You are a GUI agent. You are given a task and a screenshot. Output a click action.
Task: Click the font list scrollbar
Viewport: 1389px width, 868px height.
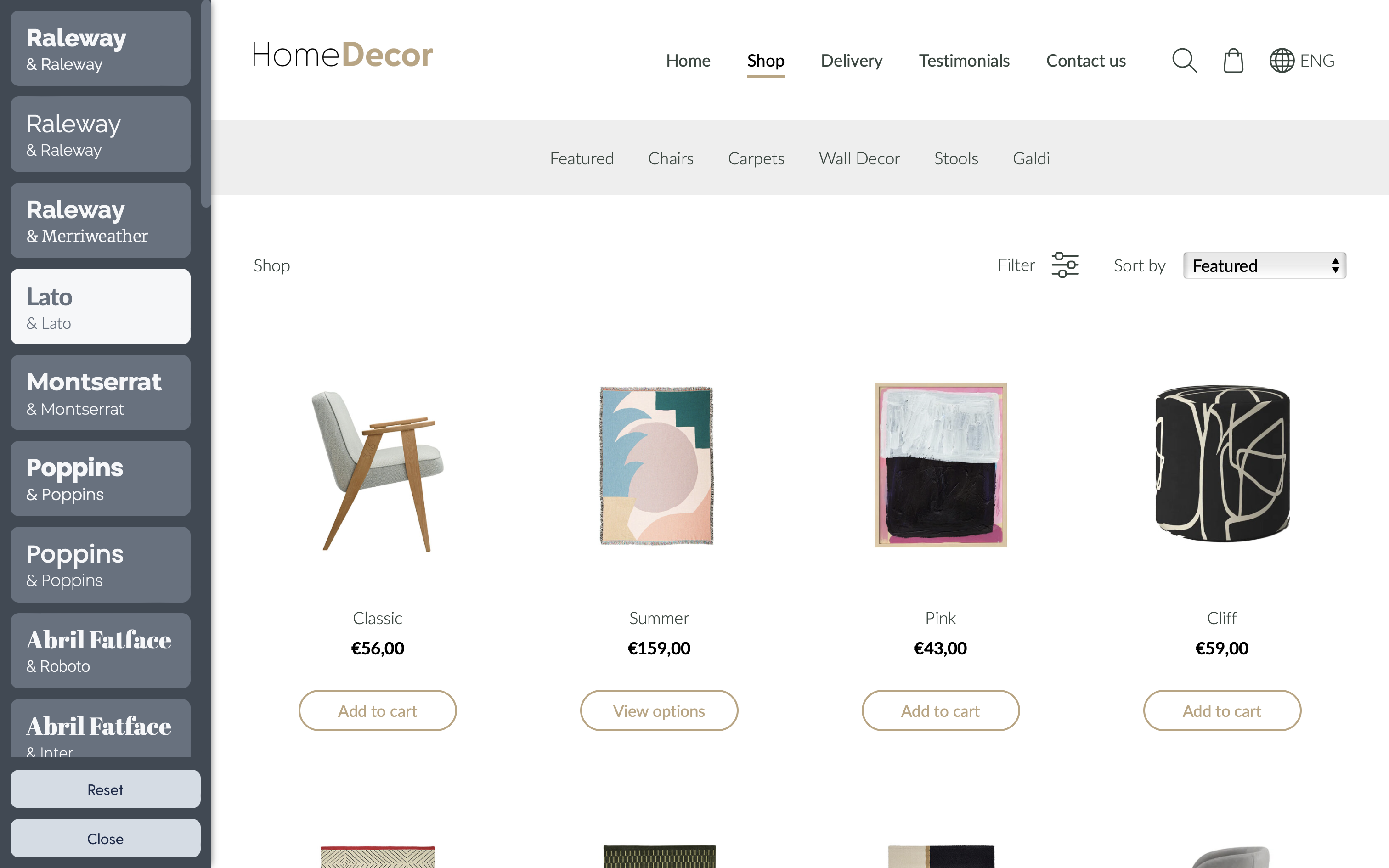[206, 103]
